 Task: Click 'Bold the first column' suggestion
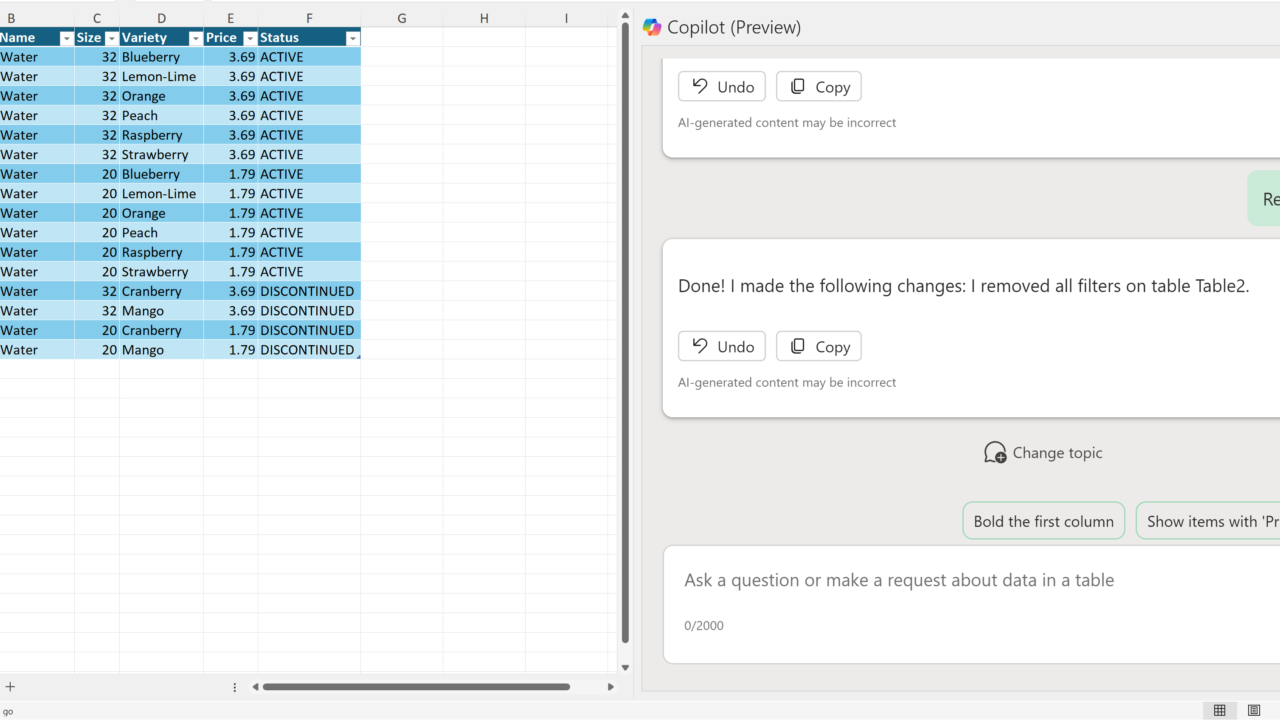[x=1043, y=521]
